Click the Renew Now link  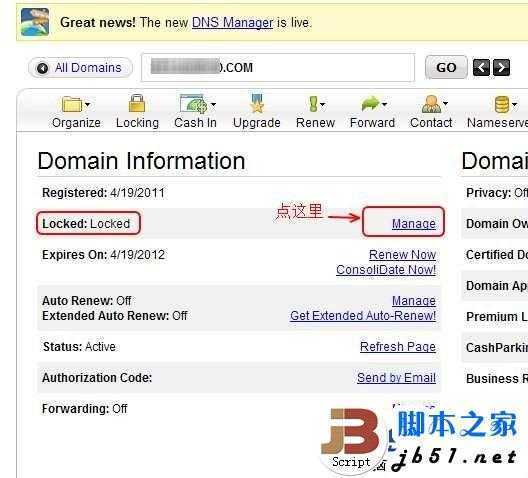click(x=402, y=254)
